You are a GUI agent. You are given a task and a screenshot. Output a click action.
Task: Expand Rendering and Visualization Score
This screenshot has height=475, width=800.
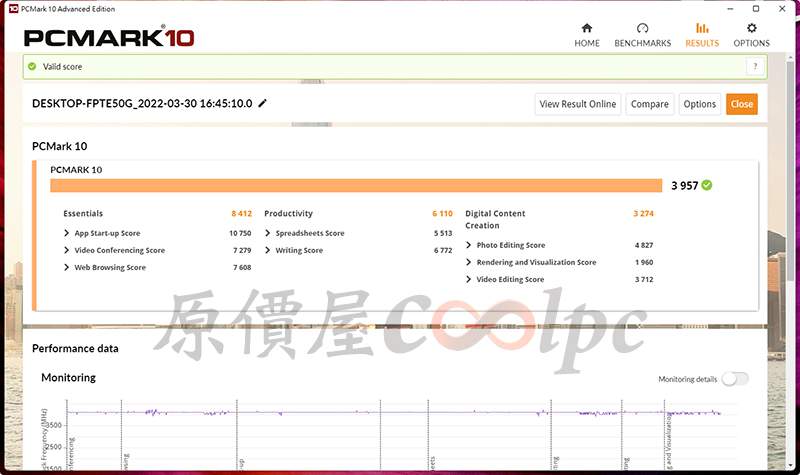[468, 262]
